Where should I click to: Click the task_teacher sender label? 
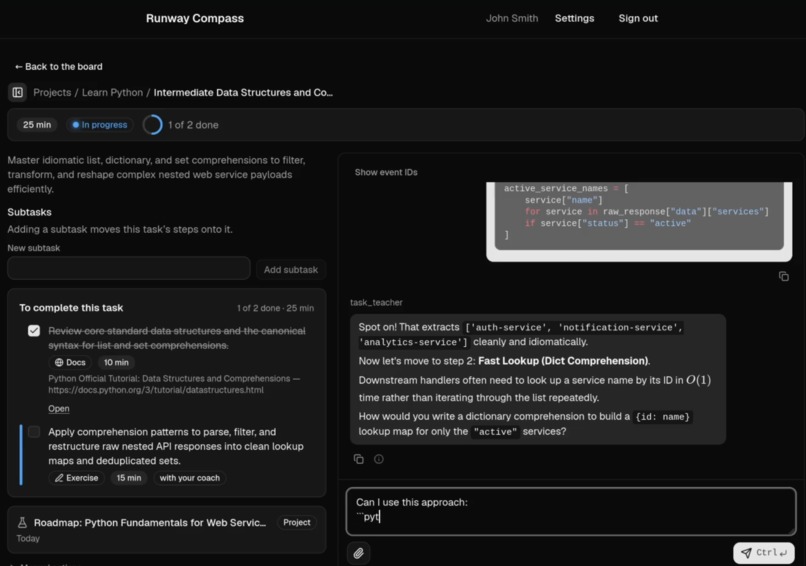(x=376, y=302)
